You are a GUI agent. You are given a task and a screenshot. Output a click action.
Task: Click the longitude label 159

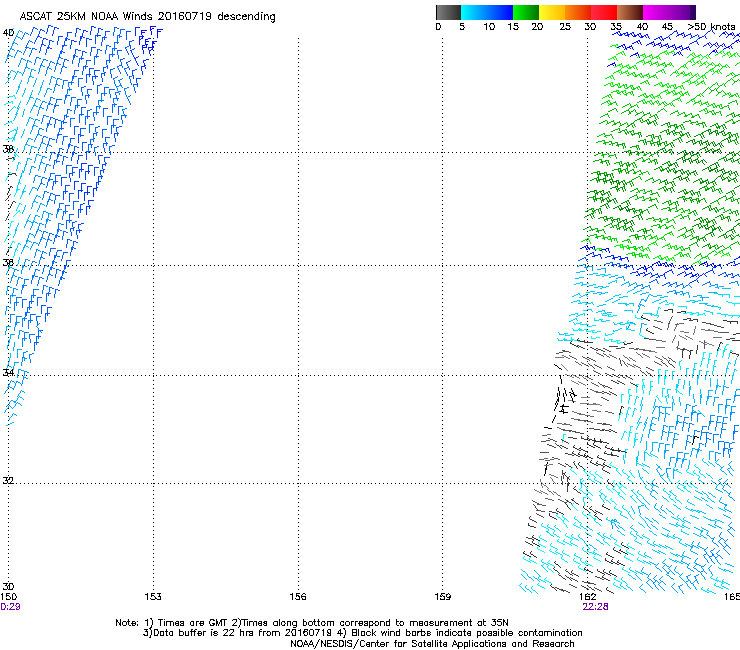pyautogui.click(x=443, y=597)
